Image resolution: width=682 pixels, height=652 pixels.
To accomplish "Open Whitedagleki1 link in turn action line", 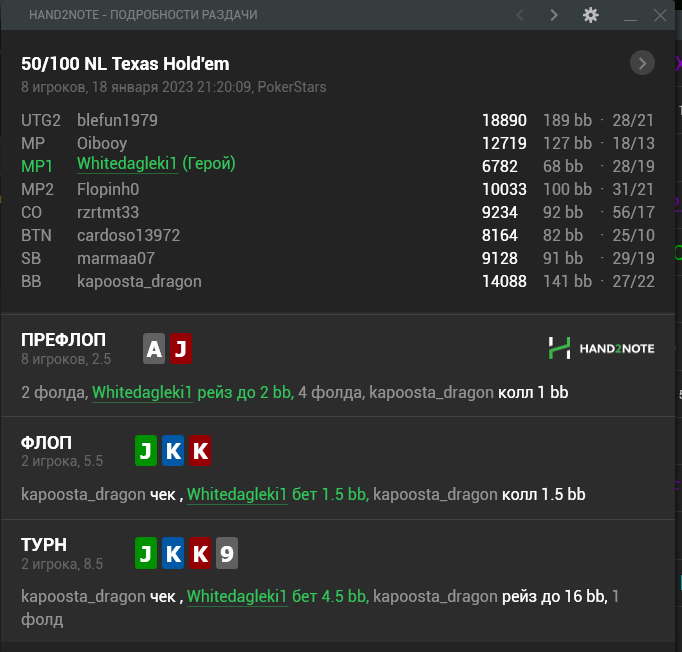I will [237, 596].
